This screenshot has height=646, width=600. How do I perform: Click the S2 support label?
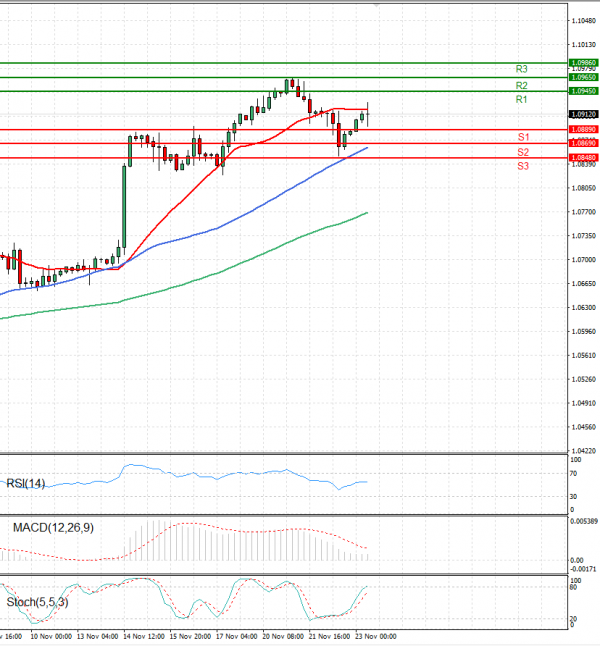523,152
